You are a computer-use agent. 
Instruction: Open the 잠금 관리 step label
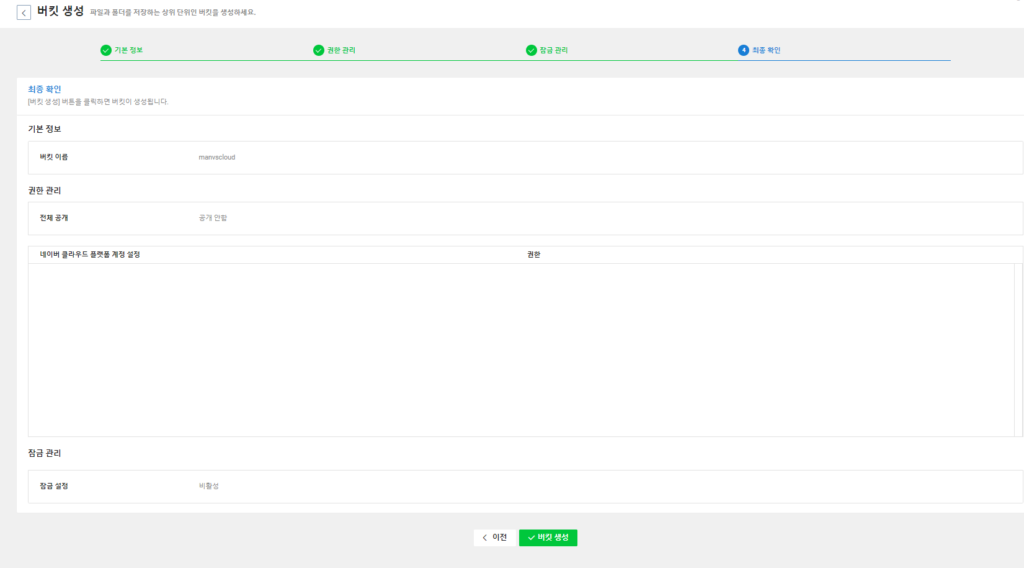[x=554, y=50]
